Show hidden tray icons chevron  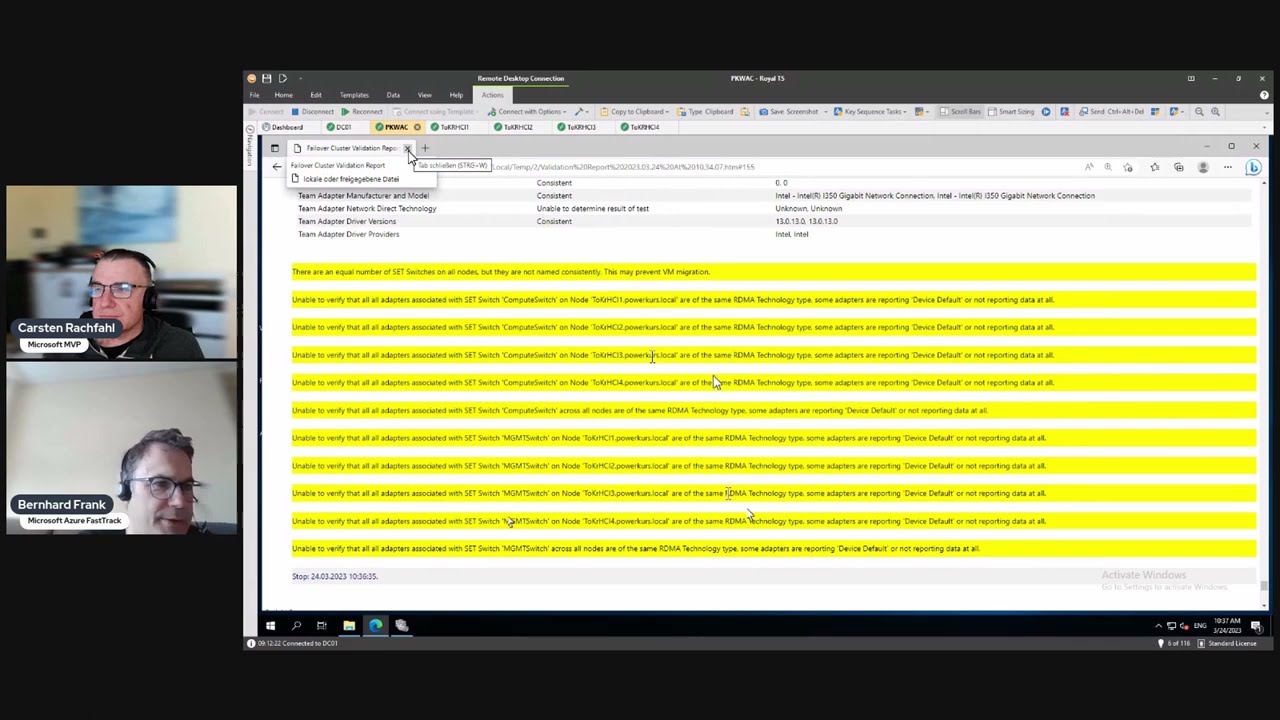click(x=1158, y=626)
